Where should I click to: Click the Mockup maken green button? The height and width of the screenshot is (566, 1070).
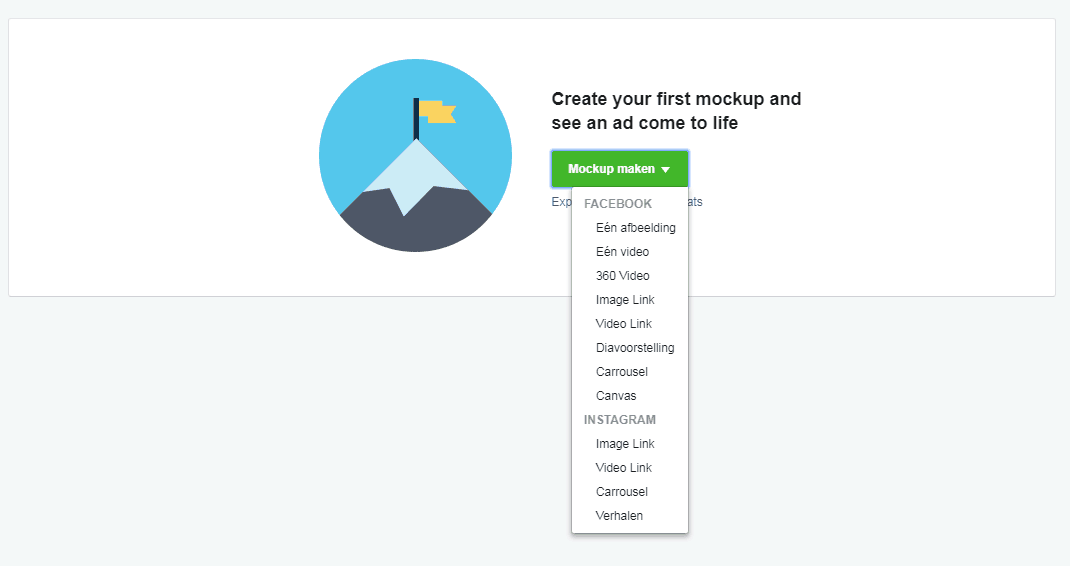pos(620,169)
